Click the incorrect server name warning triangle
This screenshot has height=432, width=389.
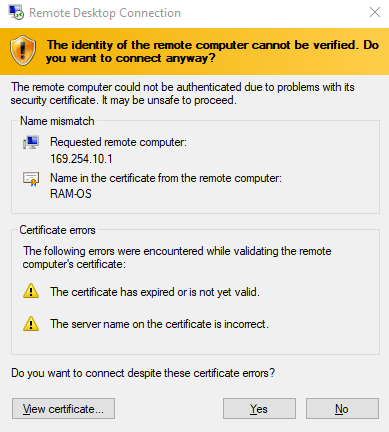(31, 324)
